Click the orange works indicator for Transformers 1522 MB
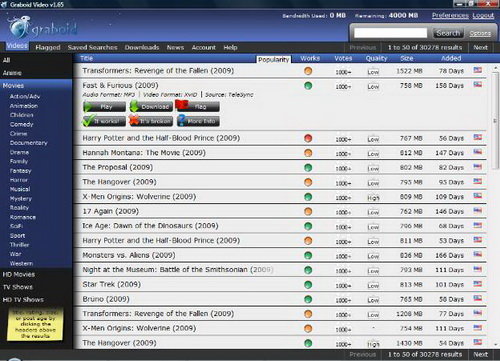Screen dimensions: 500x361 click(308, 71)
